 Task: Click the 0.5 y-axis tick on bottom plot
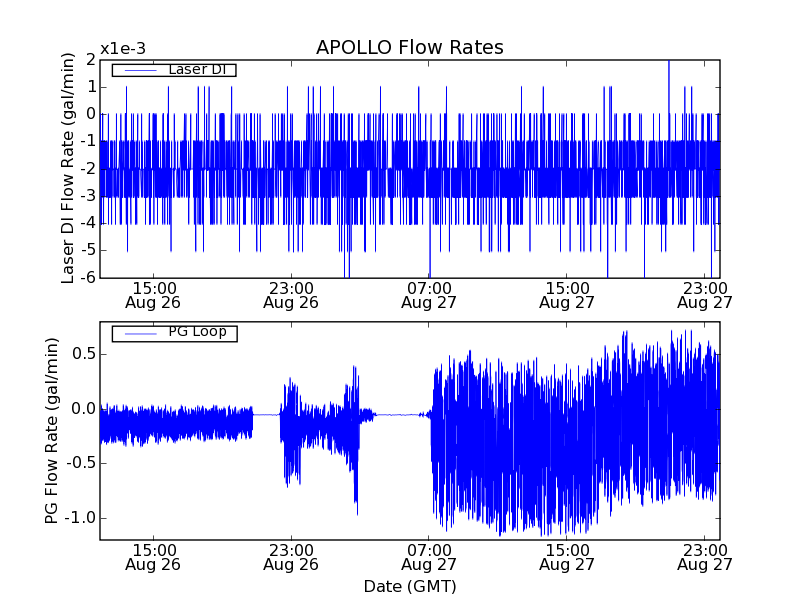pyautogui.click(x=81, y=354)
